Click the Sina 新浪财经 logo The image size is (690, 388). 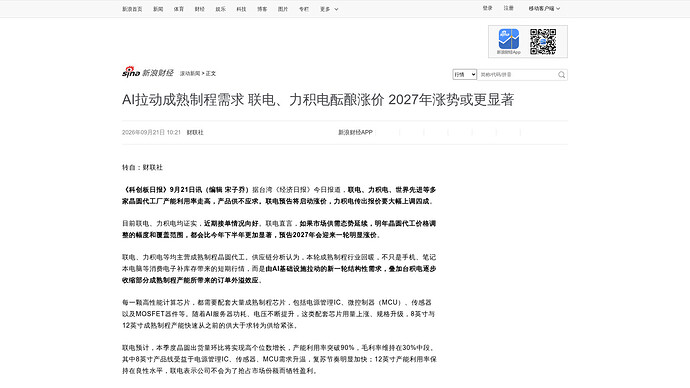click(148, 72)
